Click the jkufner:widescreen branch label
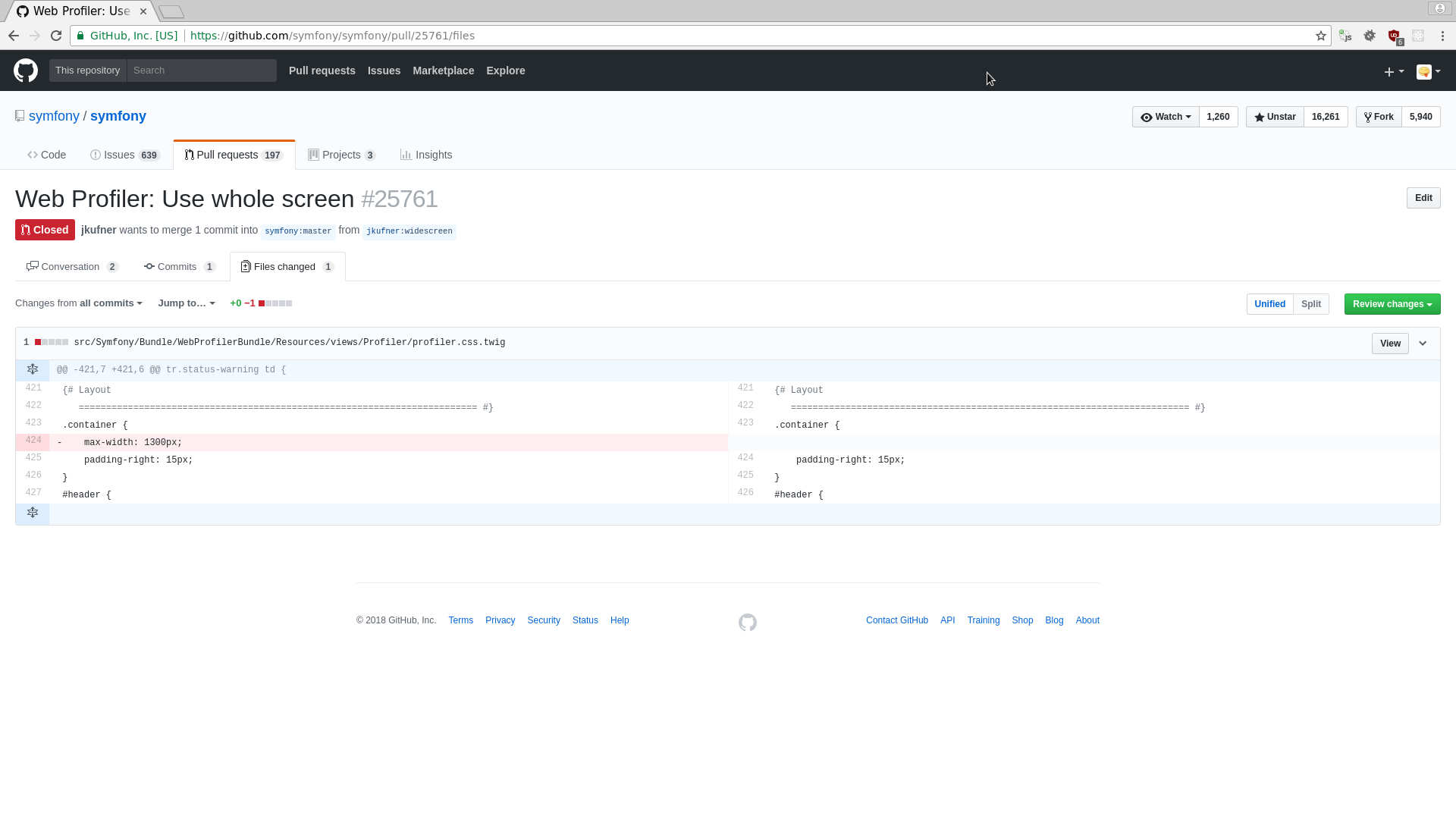Image resolution: width=1456 pixels, height=819 pixels. click(409, 231)
